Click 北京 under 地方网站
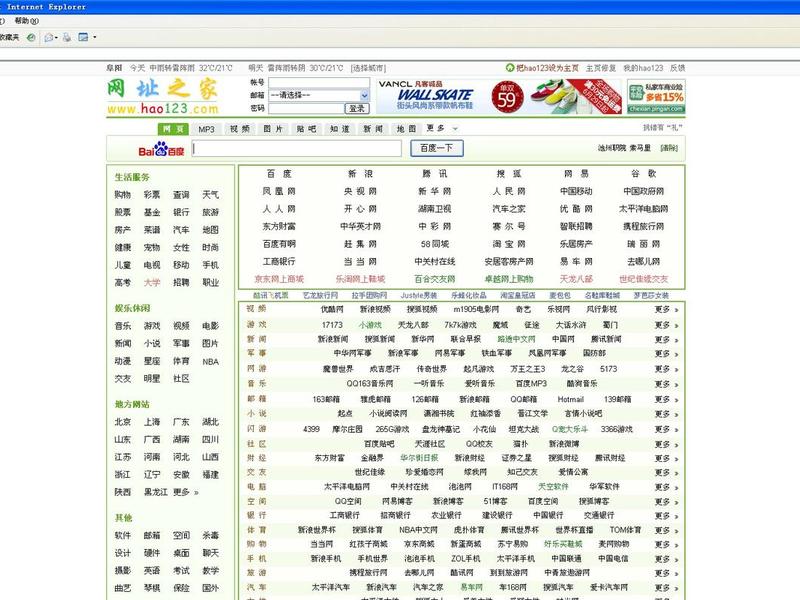 tap(122, 422)
